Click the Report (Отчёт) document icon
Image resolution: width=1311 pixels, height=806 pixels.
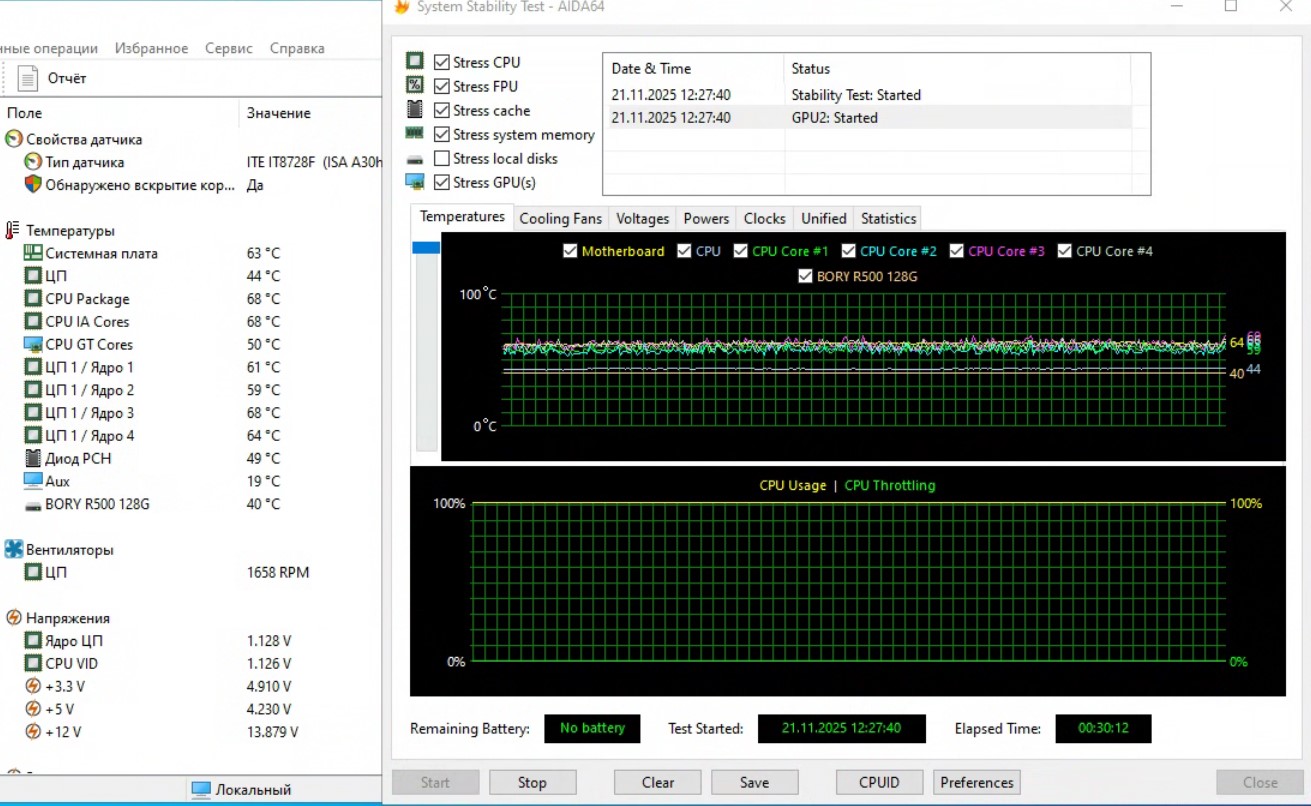coord(29,78)
